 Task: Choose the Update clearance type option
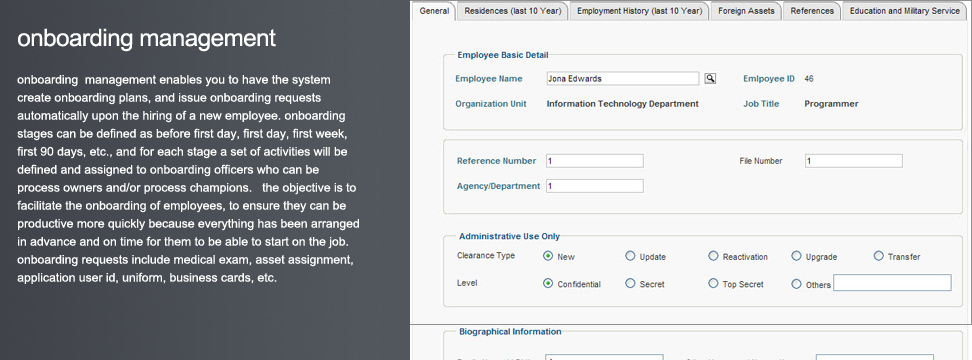pyautogui.click(x=630, y=256)
